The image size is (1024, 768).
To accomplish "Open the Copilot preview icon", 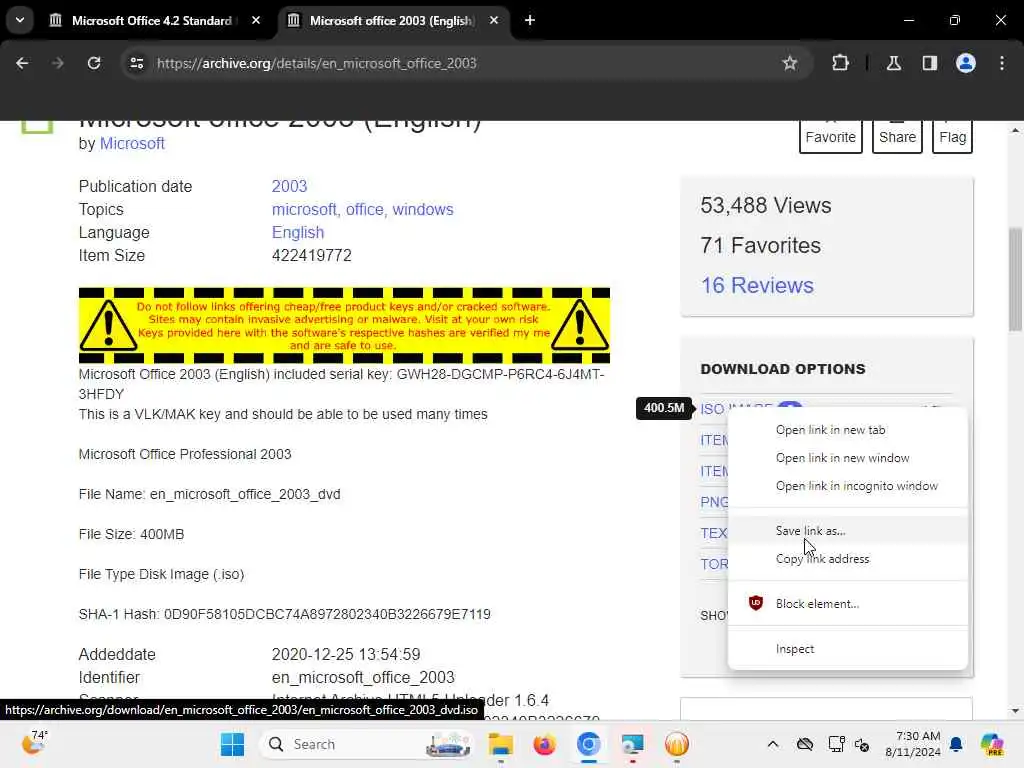I will [991, 744].
